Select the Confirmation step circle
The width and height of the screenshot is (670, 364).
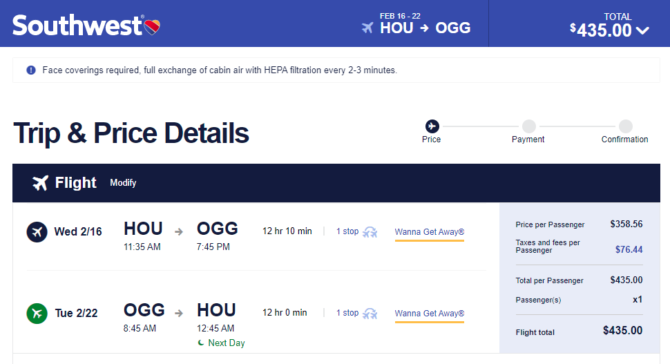[x=626, y=126]
